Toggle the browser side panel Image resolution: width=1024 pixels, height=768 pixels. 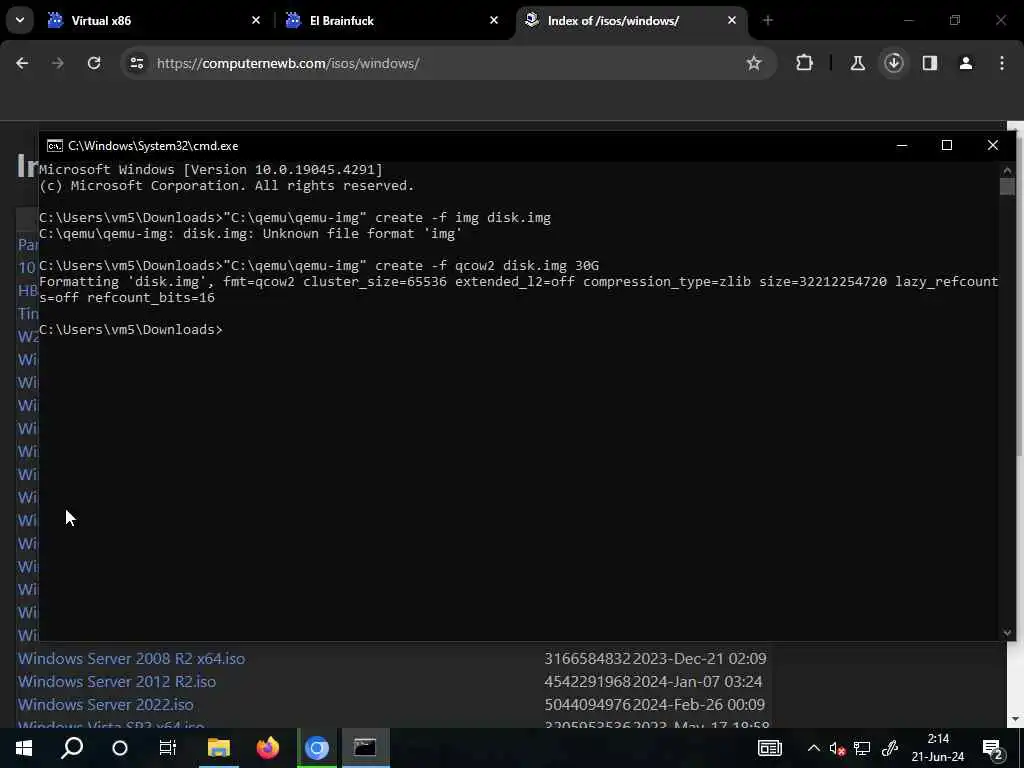point(929,63)
